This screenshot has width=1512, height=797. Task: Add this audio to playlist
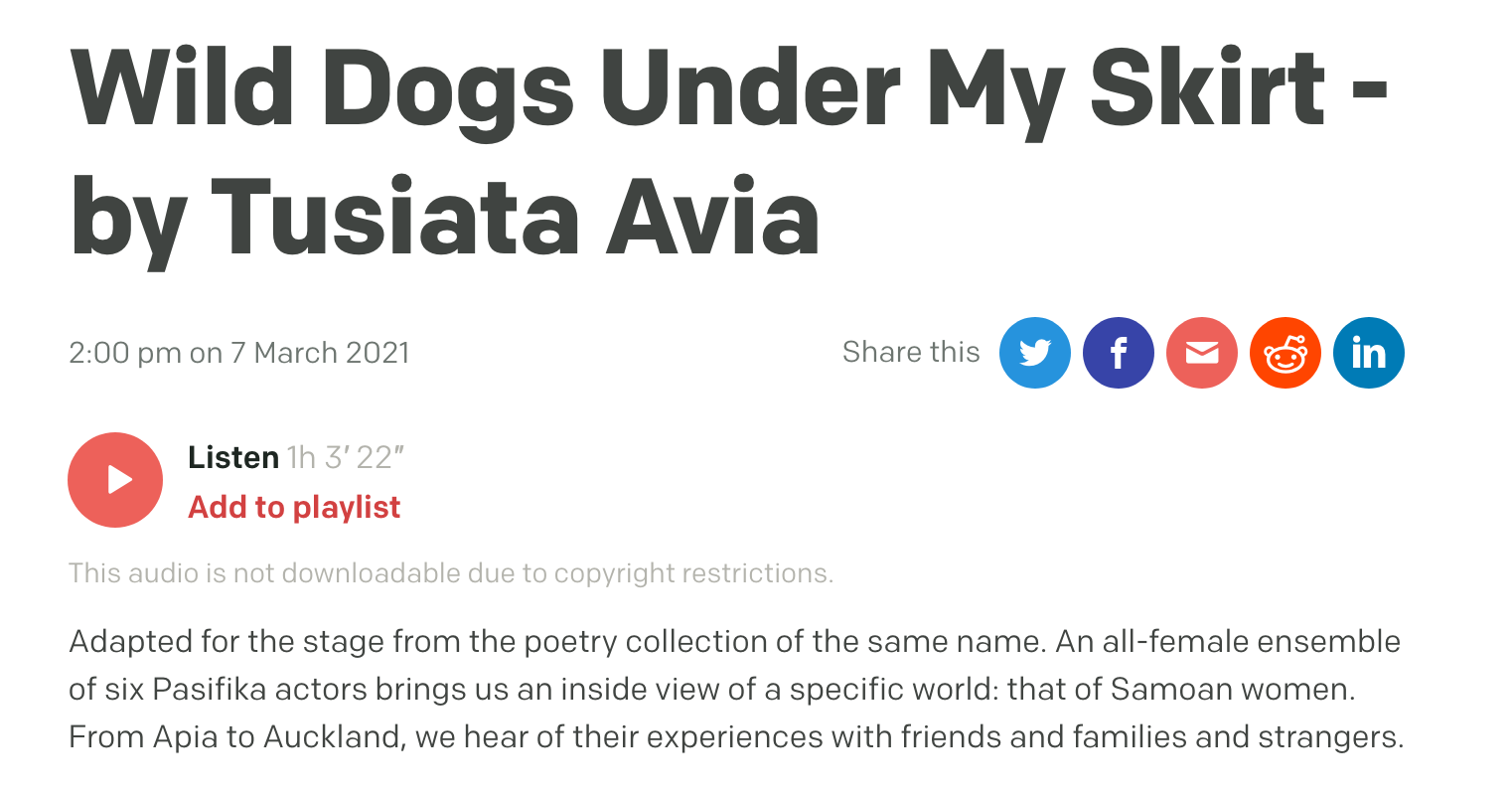294,507
